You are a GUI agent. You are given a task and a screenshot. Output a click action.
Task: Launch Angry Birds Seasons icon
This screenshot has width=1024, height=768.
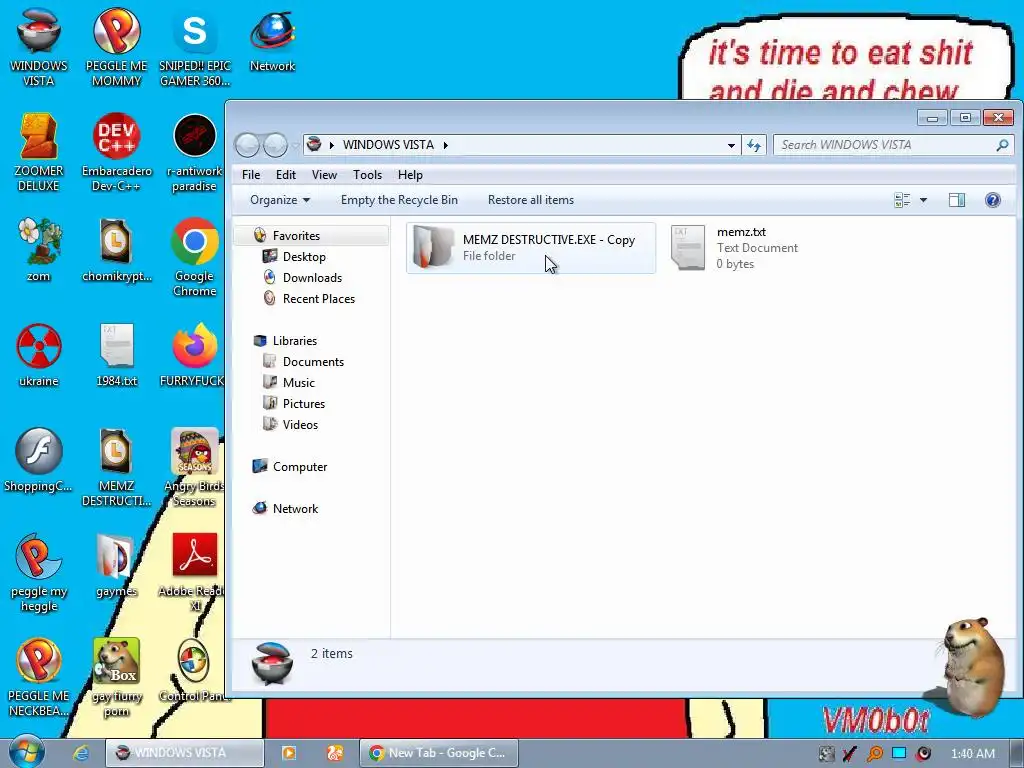tap(194, 468)
